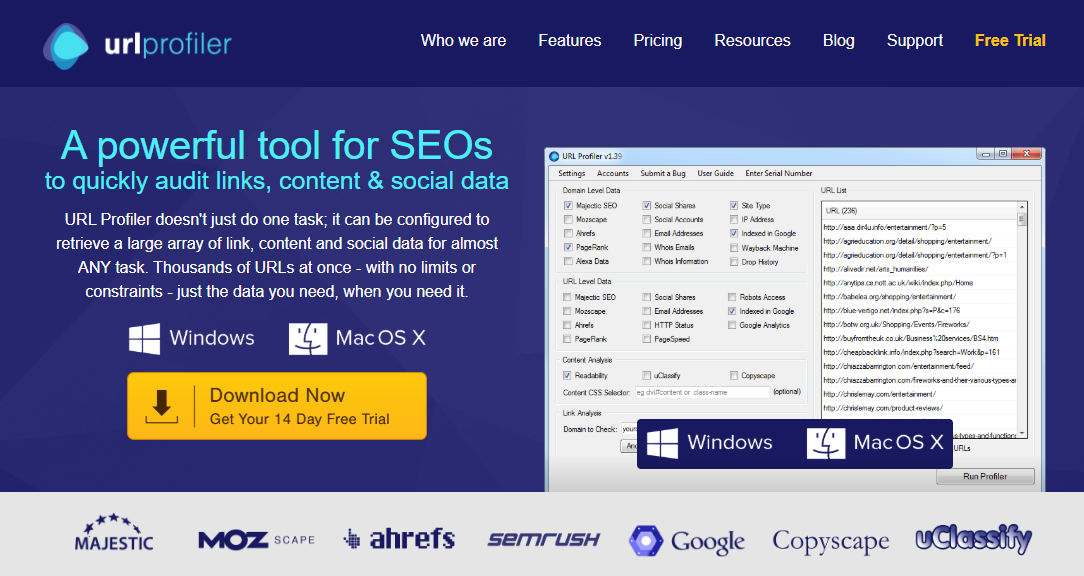This screenshot has width=1084, height=576.
Task: Open the Free Trial link
Action: click(1010, 40)
